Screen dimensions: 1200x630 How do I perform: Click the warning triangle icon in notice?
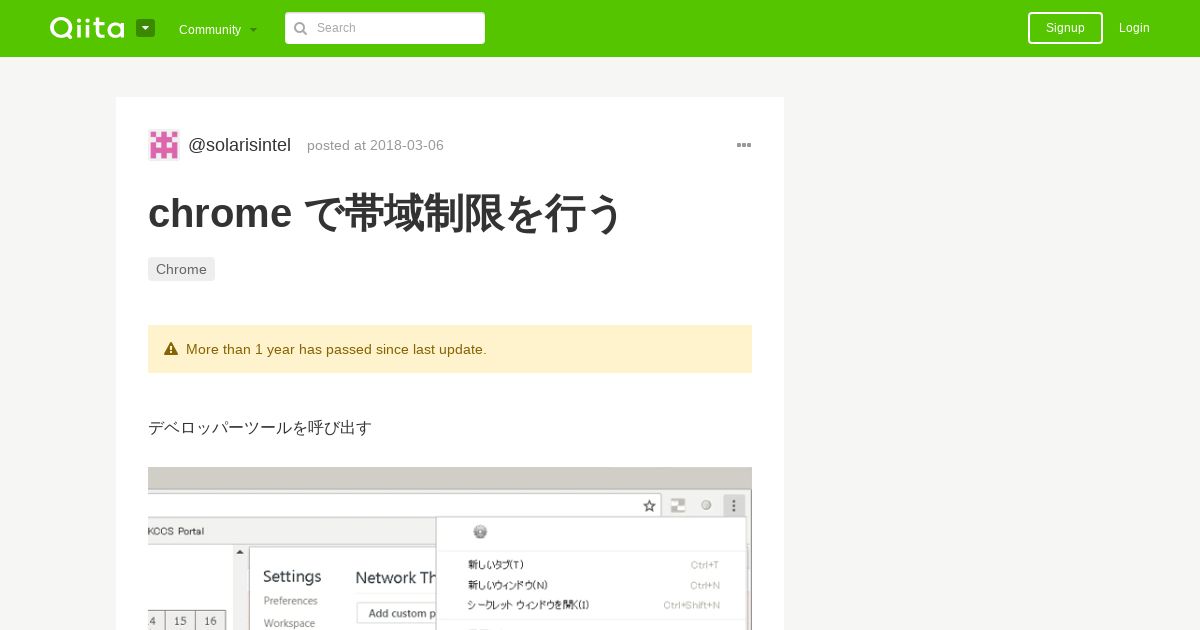(x=171, y=349)
